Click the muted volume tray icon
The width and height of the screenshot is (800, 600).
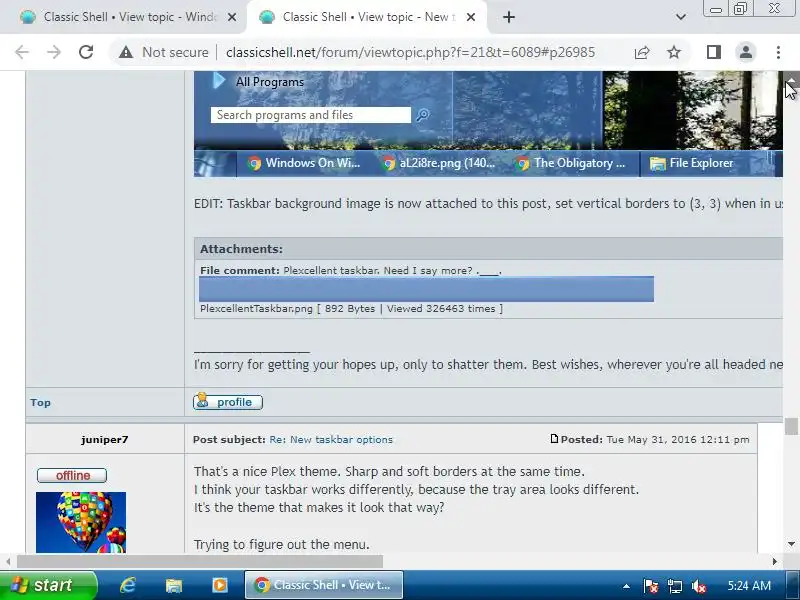click(x=698, y=586)
